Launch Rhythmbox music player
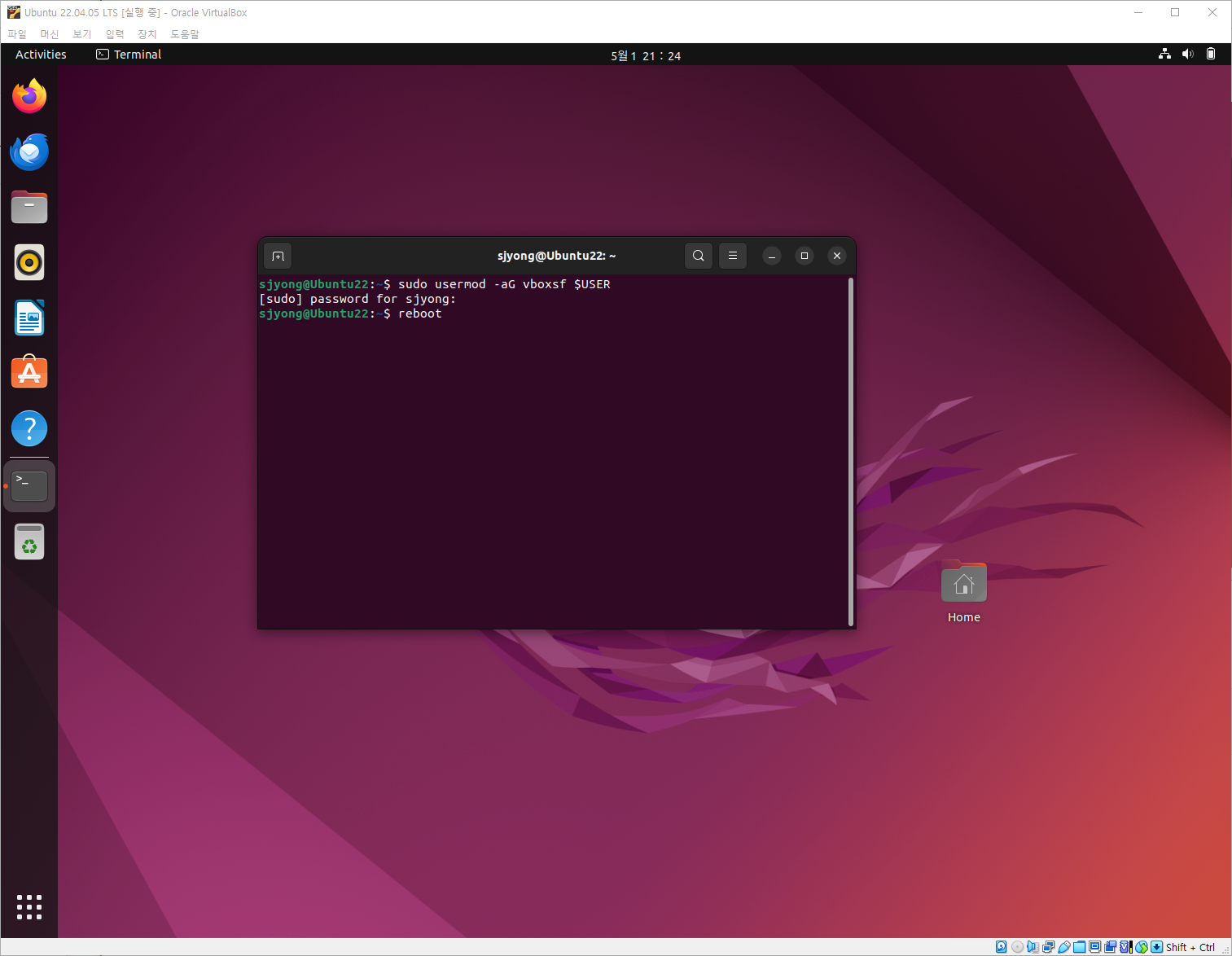 pyautogui.click(x=29, y=262)
